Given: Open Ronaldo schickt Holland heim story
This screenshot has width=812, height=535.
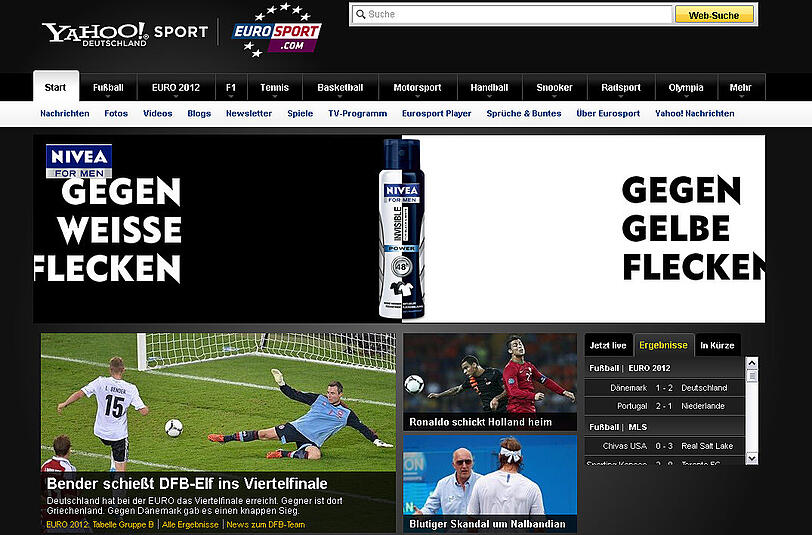Looking at the screenshot, I should coord(490,382).
